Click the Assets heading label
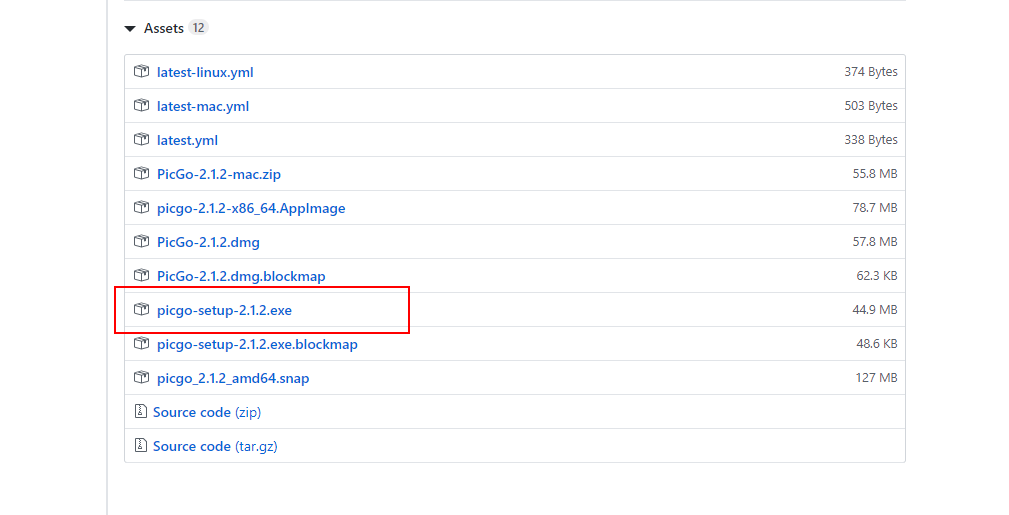The image size is (1009, 515). coord(164,28)
